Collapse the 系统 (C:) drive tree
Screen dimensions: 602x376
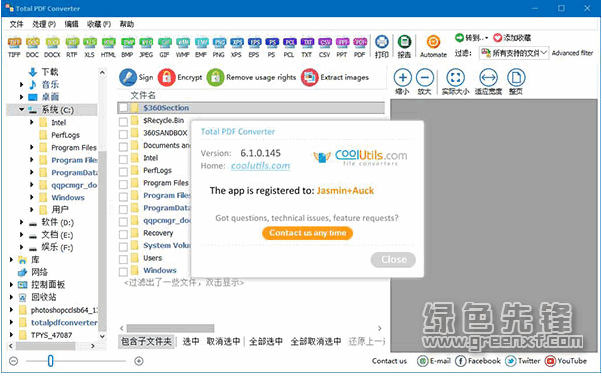22,110
